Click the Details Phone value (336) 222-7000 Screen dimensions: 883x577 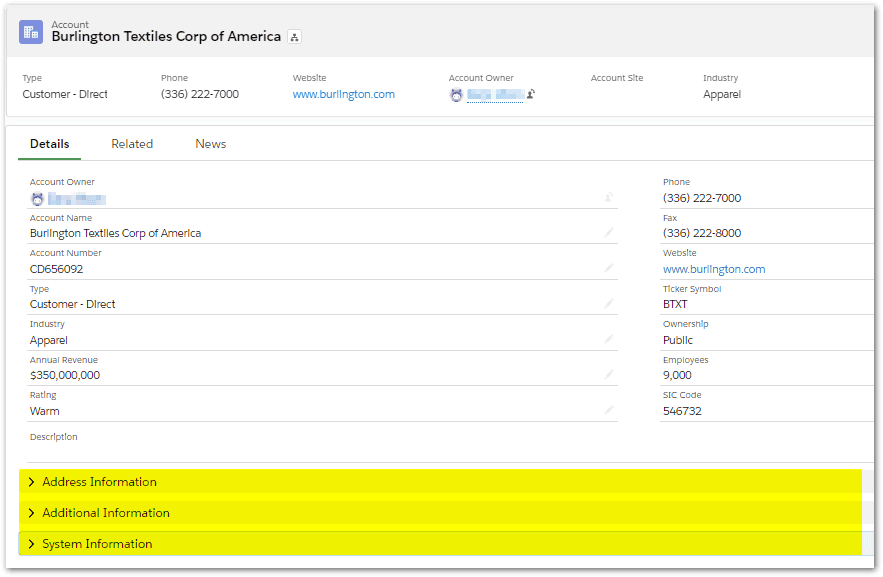pyautogui.click(x=702, y=198)
